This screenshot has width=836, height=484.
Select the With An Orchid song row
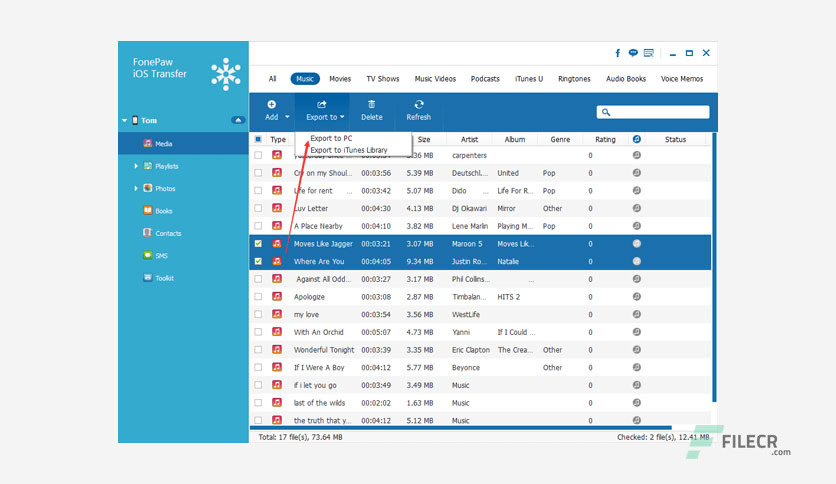pos(480,332)
